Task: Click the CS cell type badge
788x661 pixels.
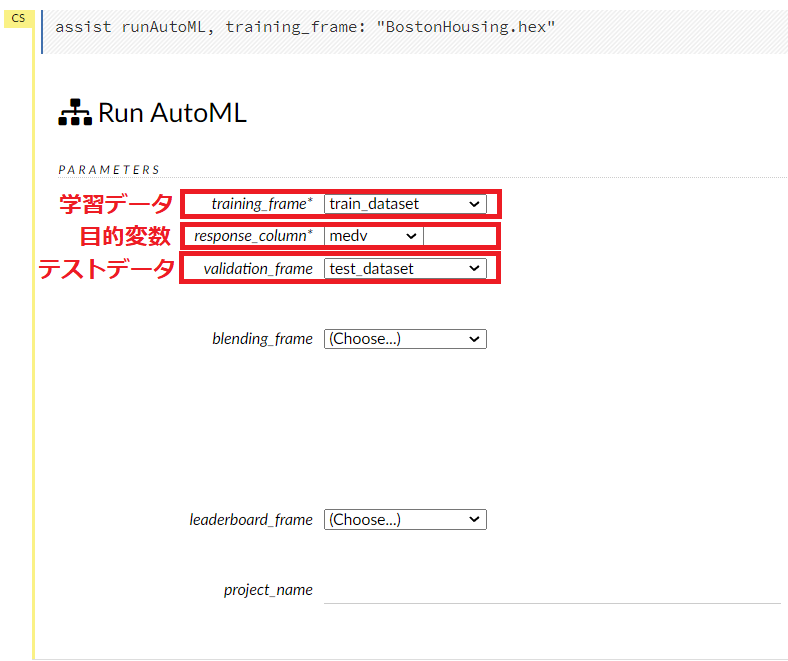Action: click(x=18, y=18)
